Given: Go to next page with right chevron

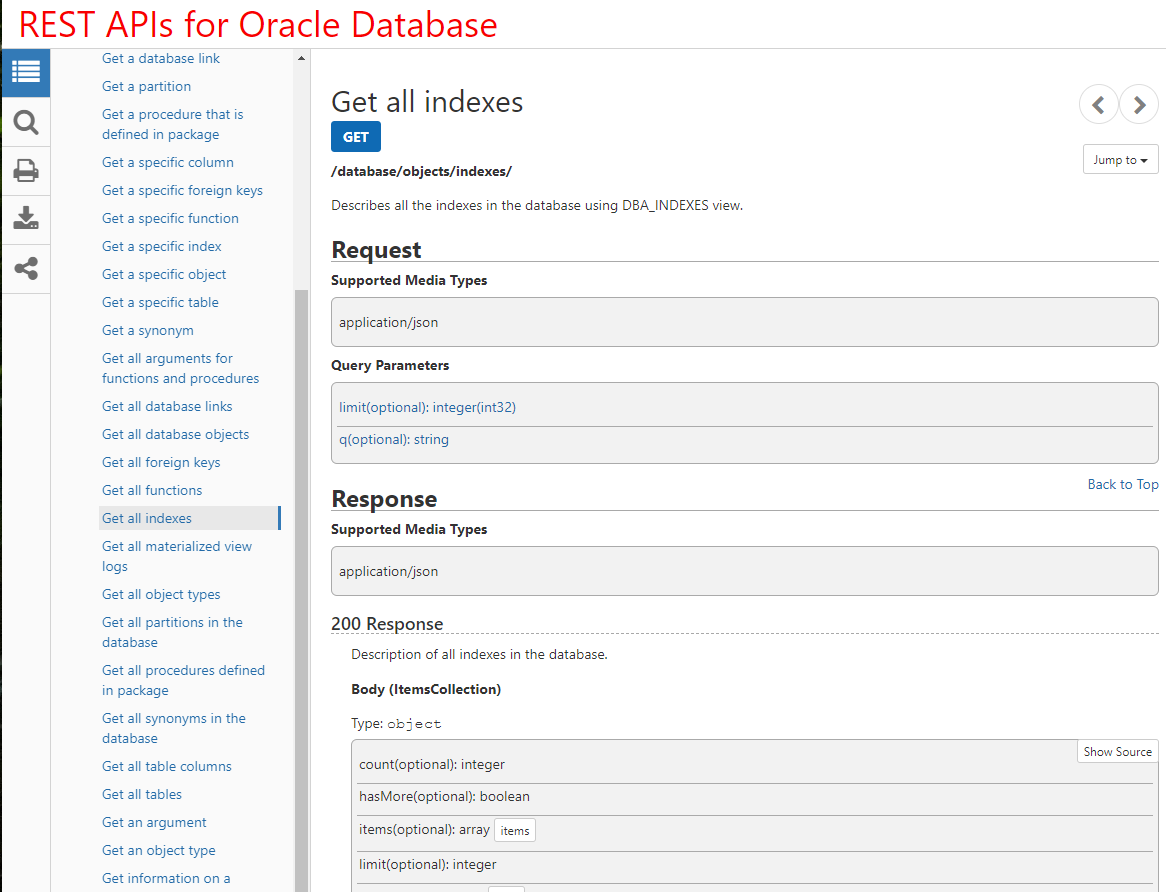Looking at the screenshot, I should [x=1138, y=106].
